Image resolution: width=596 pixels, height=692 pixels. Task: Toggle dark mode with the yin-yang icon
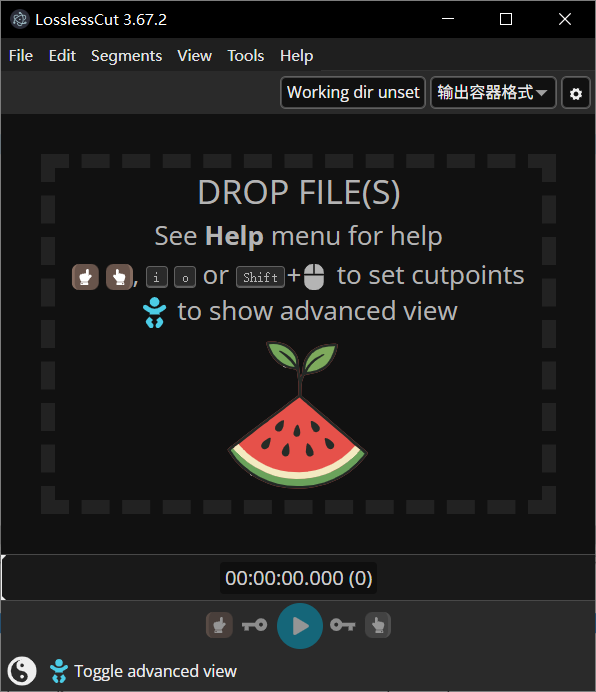[x=22, y=671]
